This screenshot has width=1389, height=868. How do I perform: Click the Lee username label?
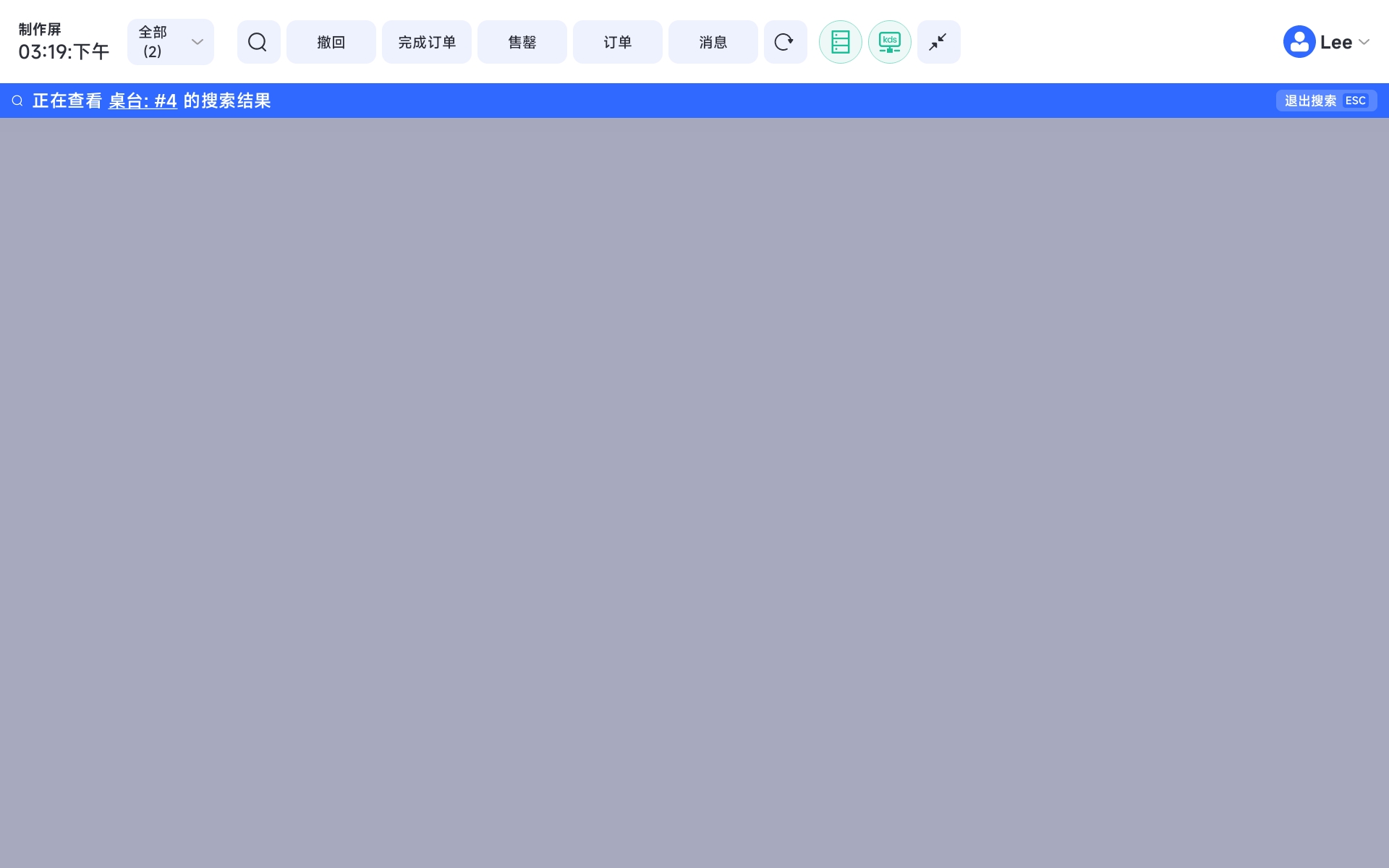[1335, 42]
